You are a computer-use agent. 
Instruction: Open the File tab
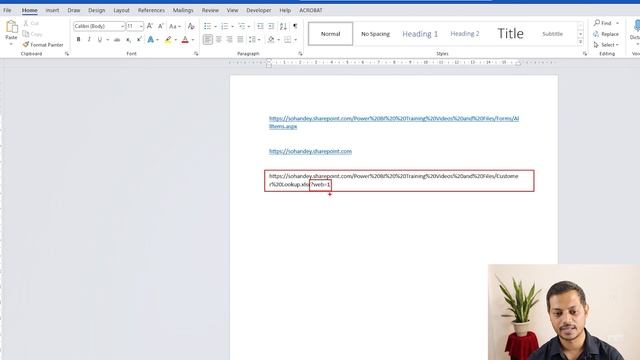[7, 10]
